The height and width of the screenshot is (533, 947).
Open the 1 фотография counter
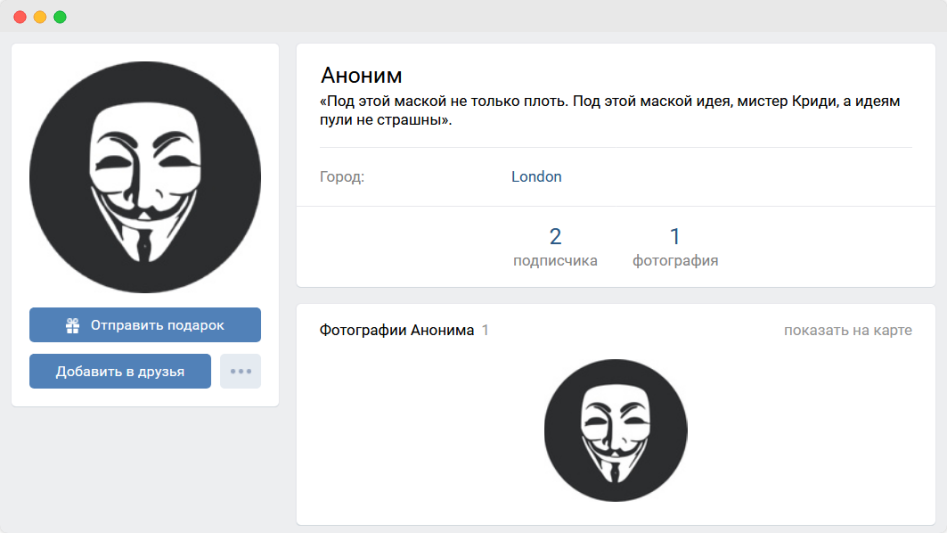[675, 247]
